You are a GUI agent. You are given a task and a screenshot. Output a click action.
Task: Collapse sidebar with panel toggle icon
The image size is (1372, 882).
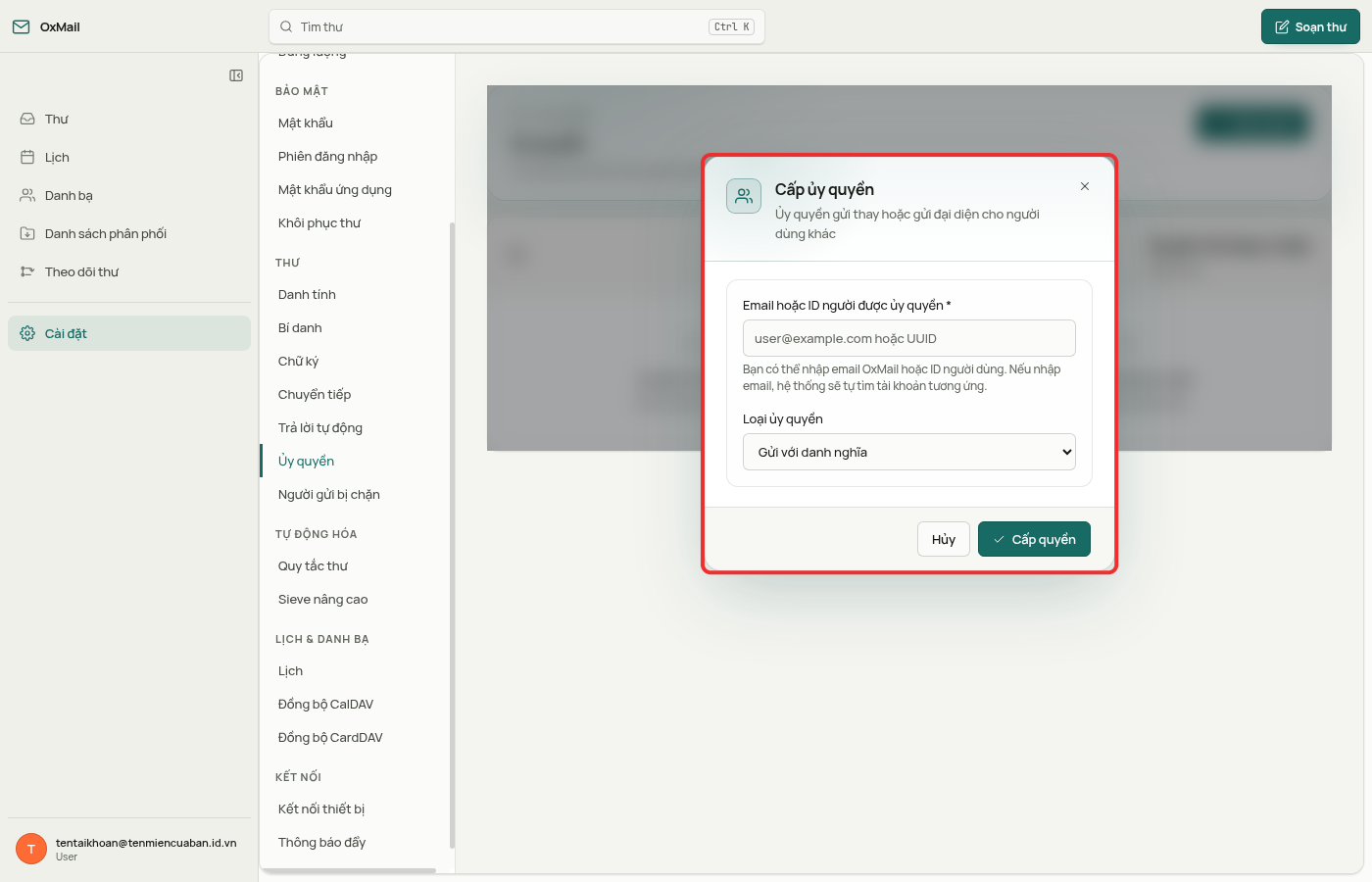(236, 75)
